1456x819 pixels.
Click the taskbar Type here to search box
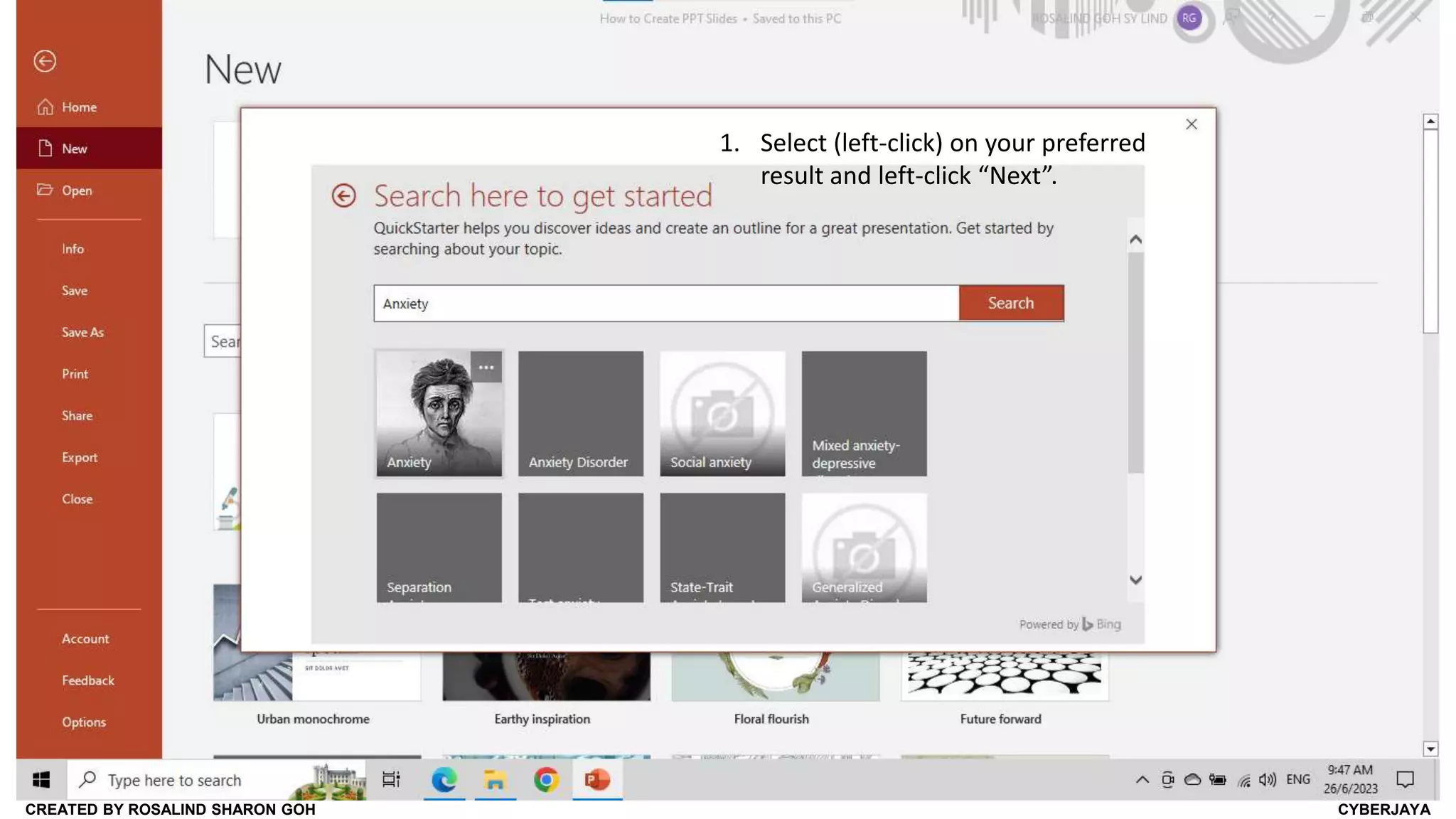(x=217, y=780)
